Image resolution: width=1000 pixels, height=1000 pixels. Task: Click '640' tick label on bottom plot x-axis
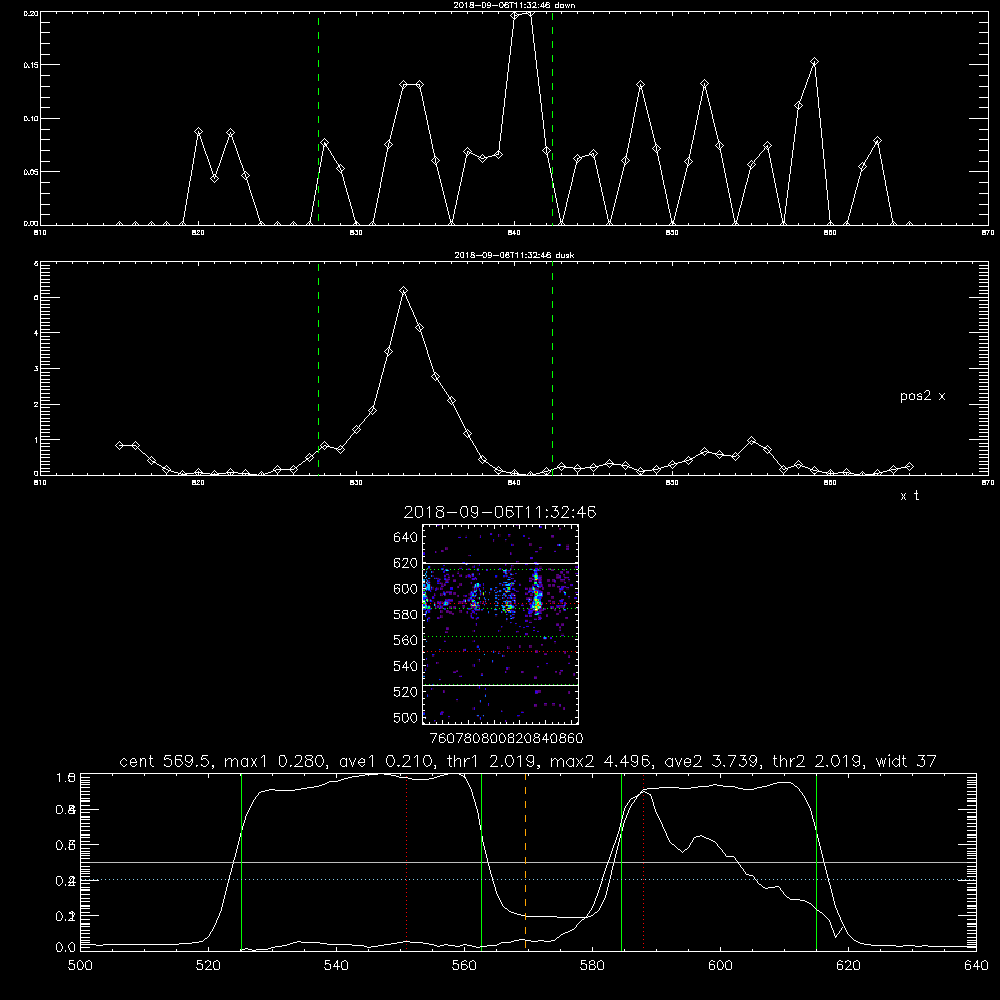pyautogui.click(x=976, y=966)
